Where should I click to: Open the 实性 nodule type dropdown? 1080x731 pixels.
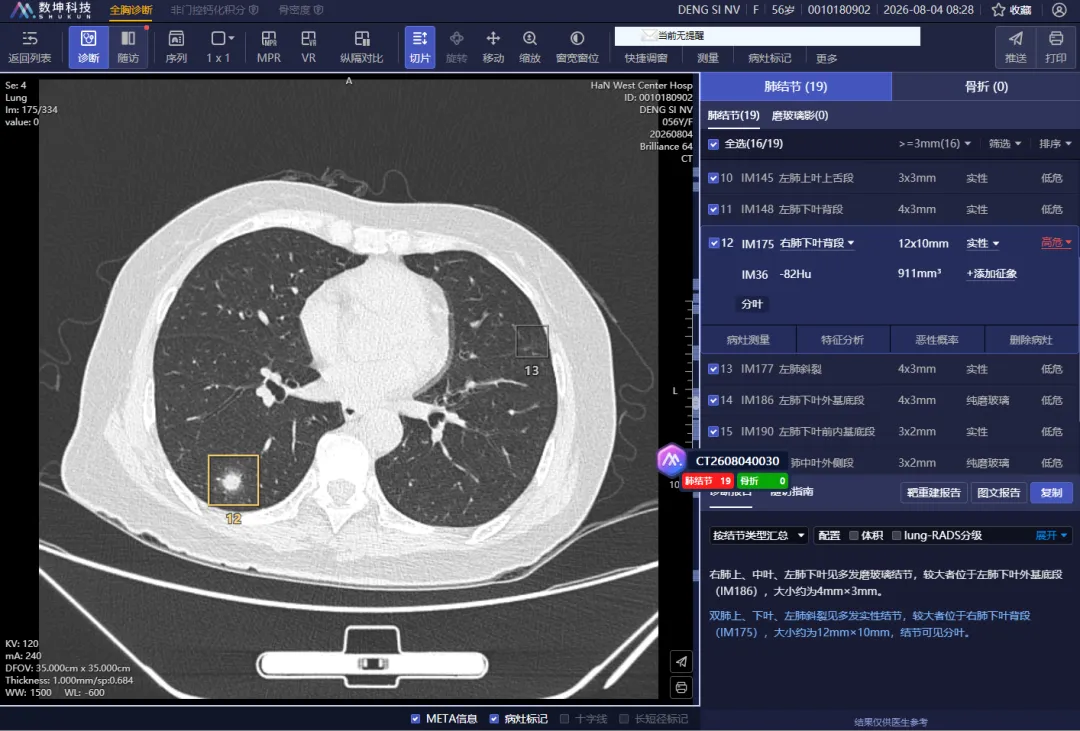(982, 243)
